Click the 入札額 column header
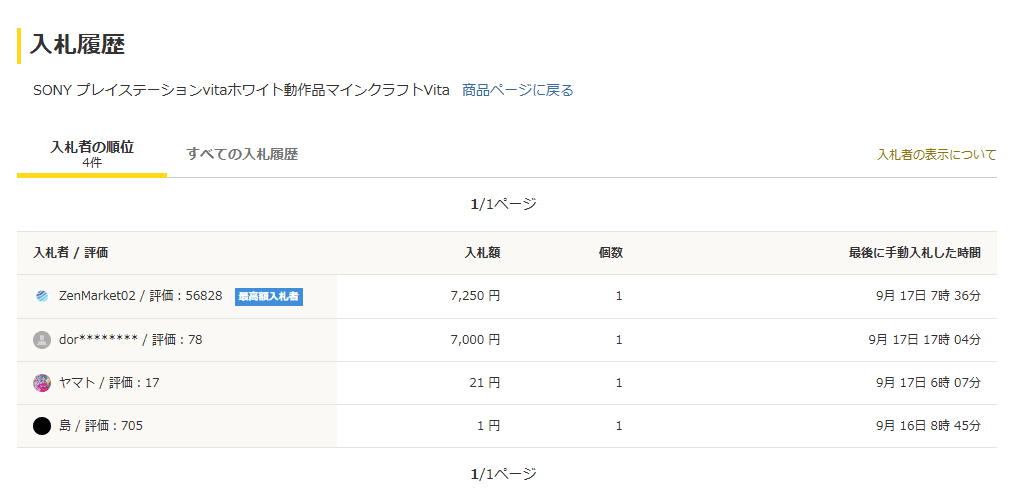The width and height of the screenshot is (1021, 497). (482, 253)
